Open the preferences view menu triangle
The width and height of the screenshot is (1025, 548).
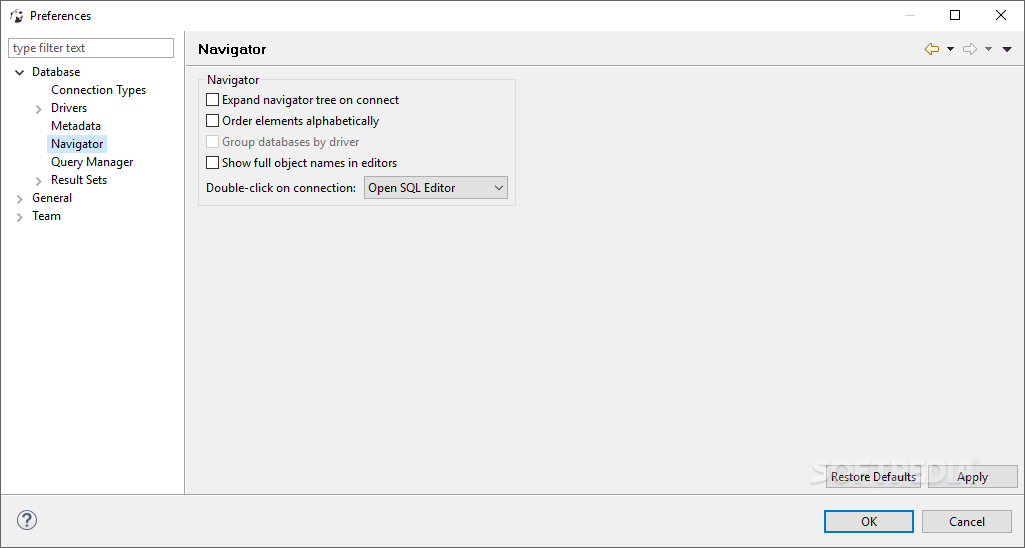1007,49
